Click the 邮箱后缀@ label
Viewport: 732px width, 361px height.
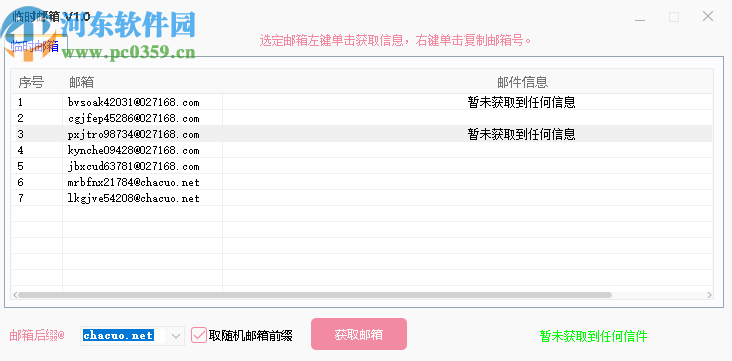[x=37, y=335]
